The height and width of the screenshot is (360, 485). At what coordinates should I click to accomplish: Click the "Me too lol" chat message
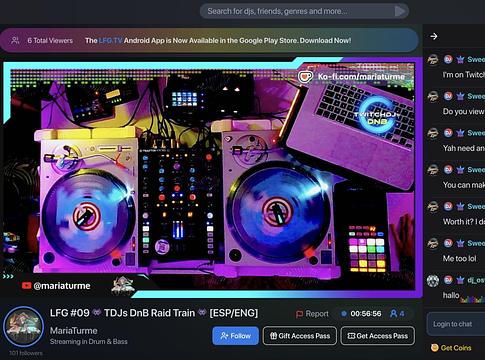coord(459,258)
